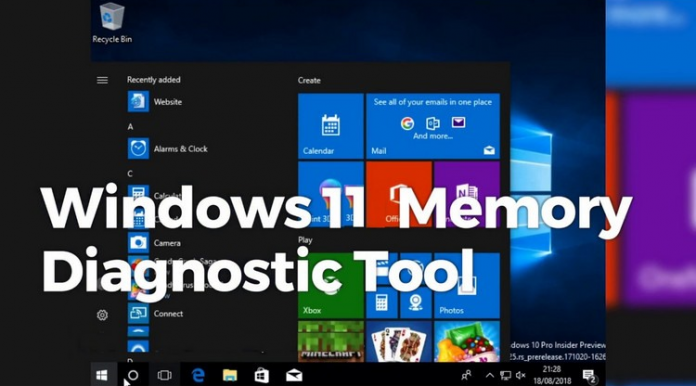The width and height of the screenshot is (696, 386).
Task: Open the Mail live tile
Action: tap(433, 126)
